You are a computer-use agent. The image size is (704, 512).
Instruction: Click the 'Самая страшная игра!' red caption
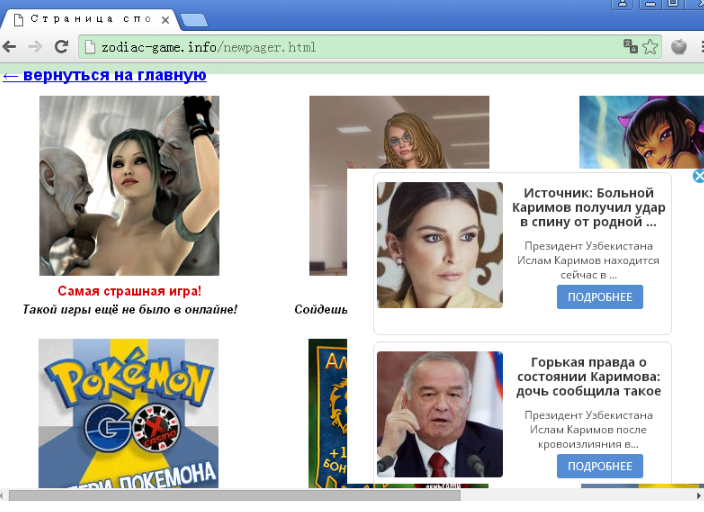[x=129, y=291]
